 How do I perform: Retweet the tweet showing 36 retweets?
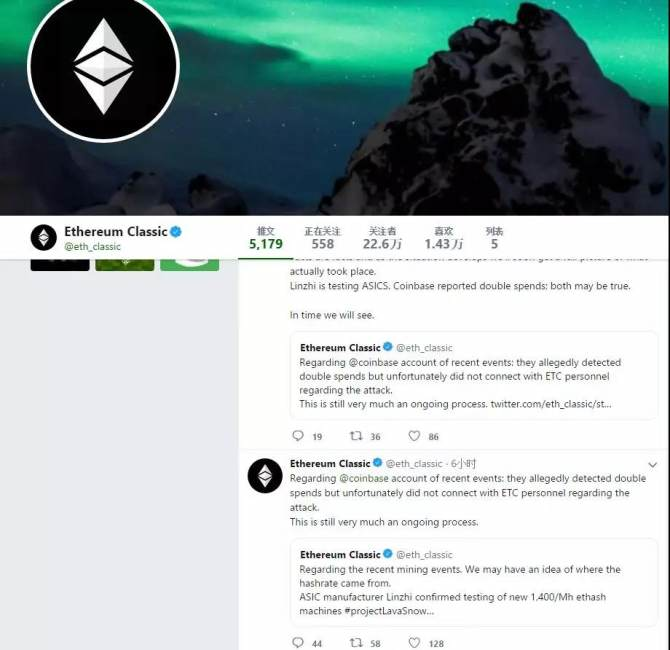point(356,436)
